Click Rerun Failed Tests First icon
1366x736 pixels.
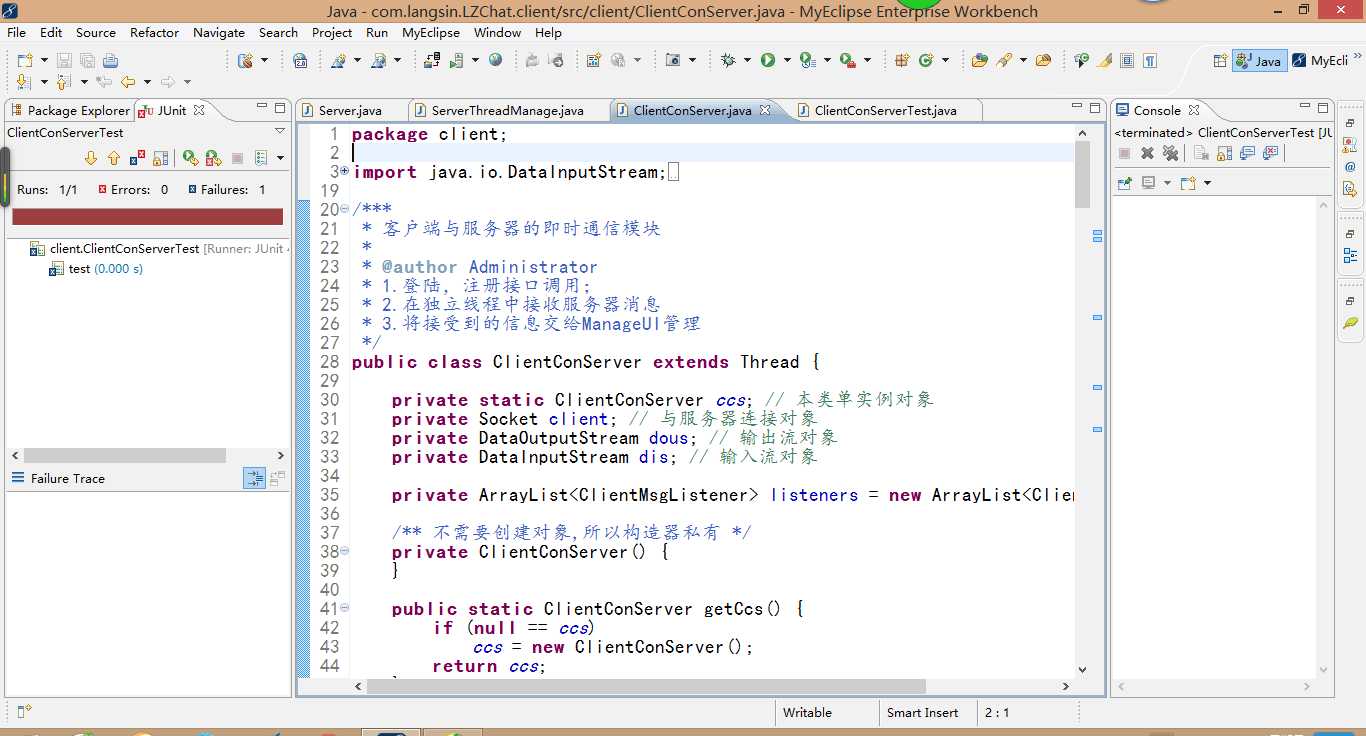[x=213, y=157]
